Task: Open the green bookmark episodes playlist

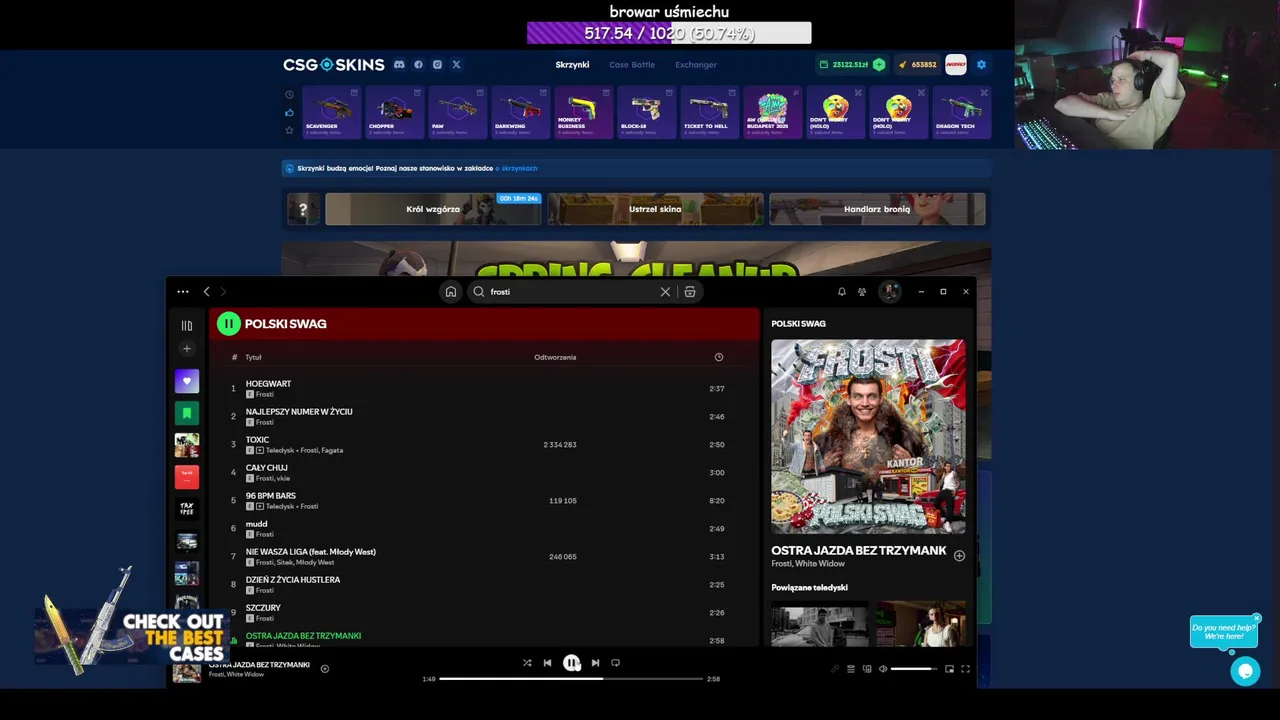Action: click(x=187, y=413)
